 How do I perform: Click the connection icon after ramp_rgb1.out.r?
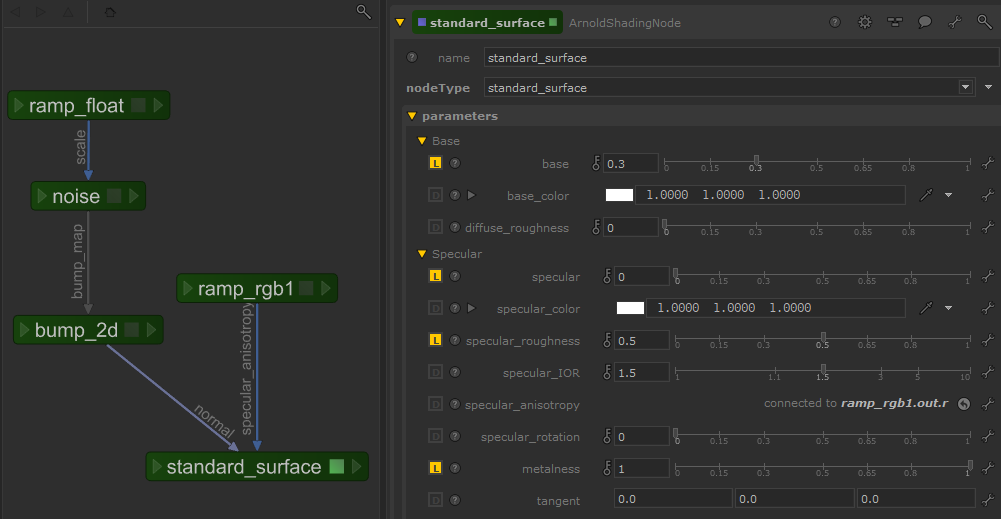coord(964,403)
